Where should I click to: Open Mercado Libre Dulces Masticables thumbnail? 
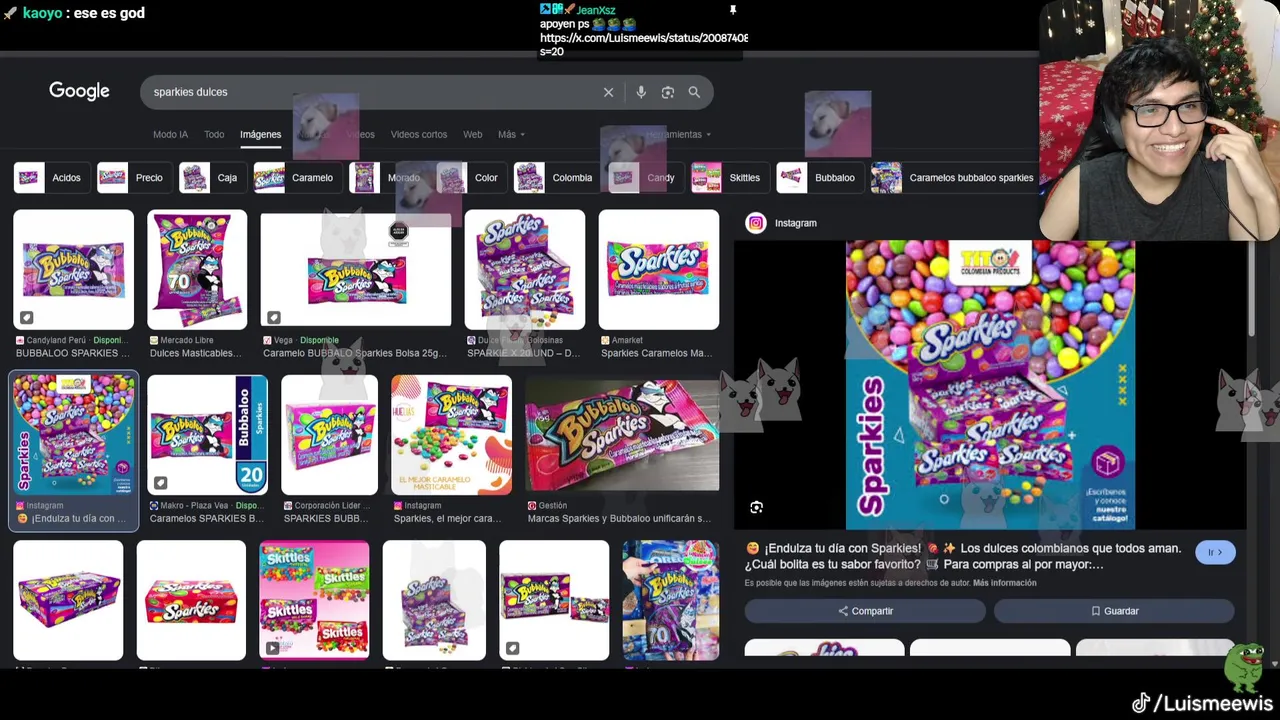pos(197,269)
